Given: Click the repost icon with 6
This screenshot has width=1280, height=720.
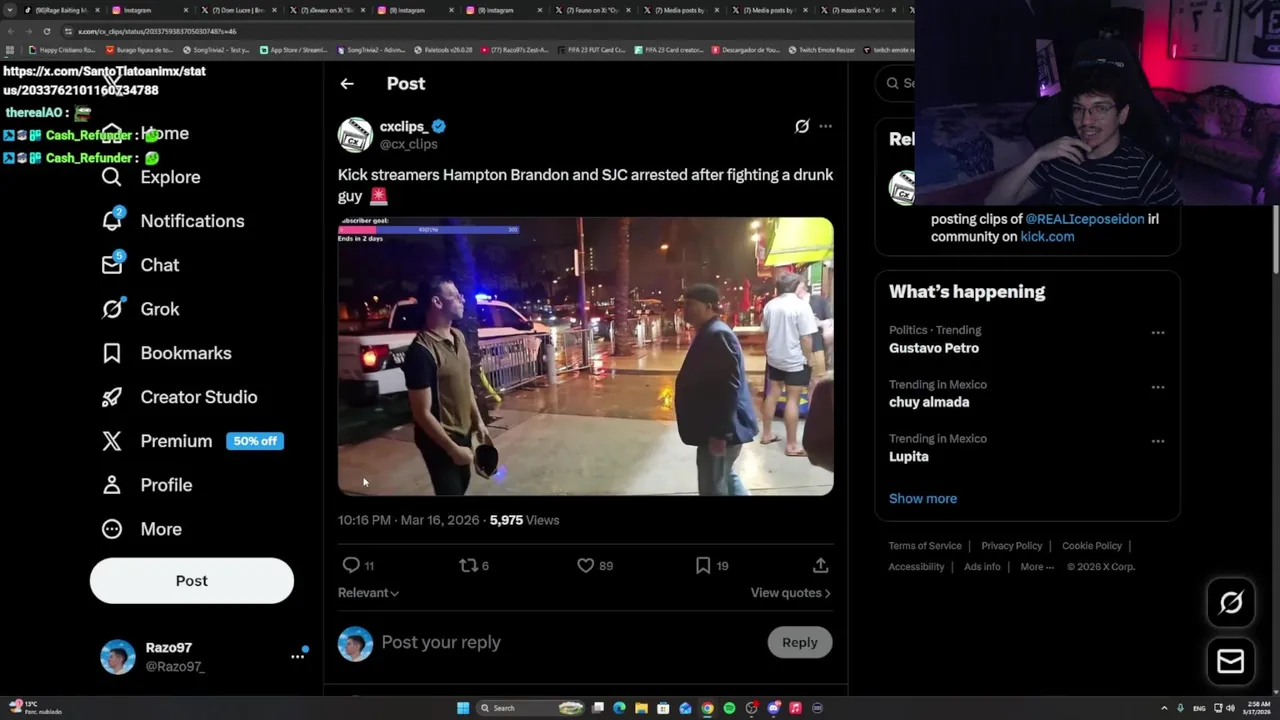Looking at the screenshot, I should [467, 565].
